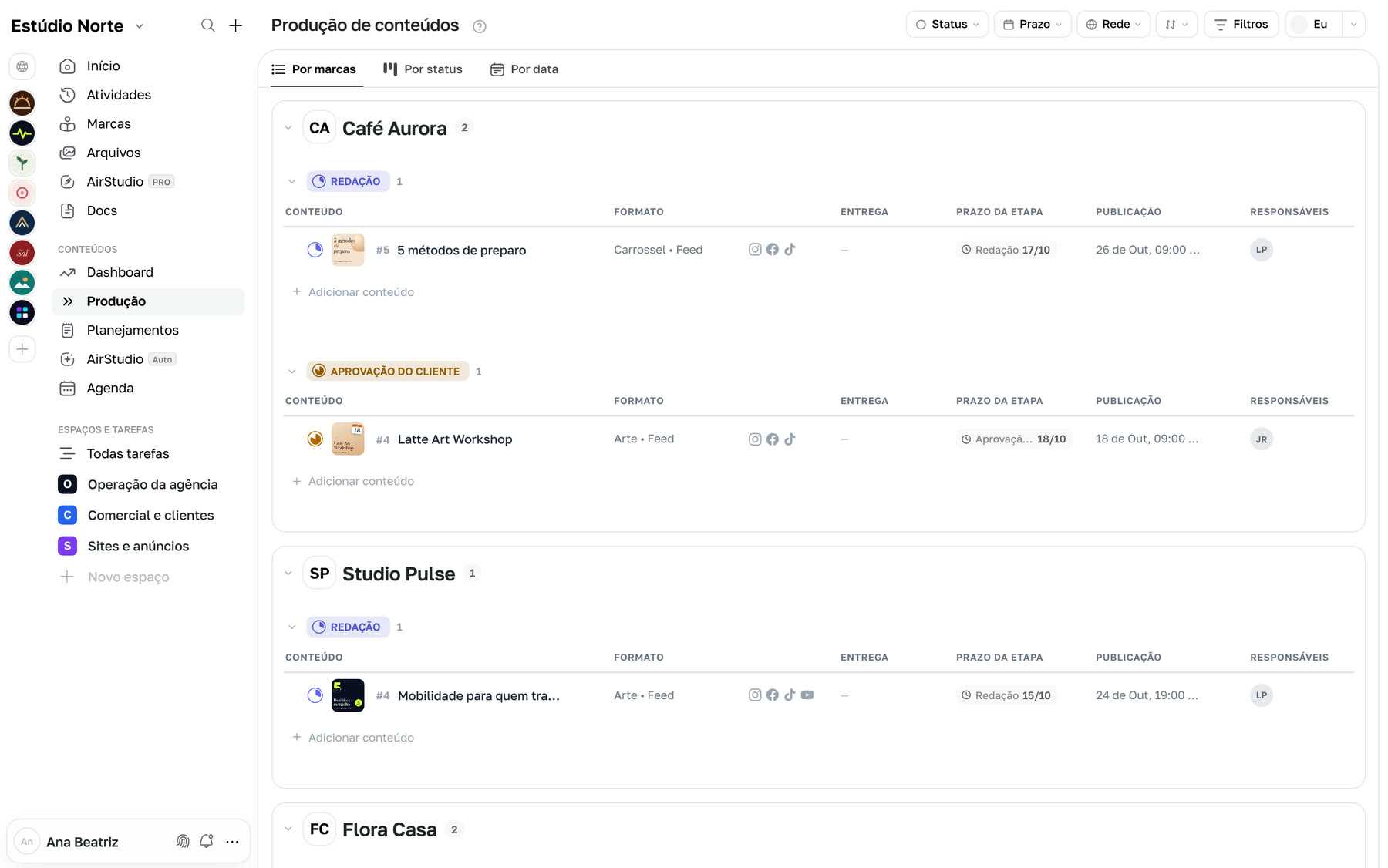Collapse the Aprovação do Cliente section
Screen dimensions: 1388x868
(291, 372)
